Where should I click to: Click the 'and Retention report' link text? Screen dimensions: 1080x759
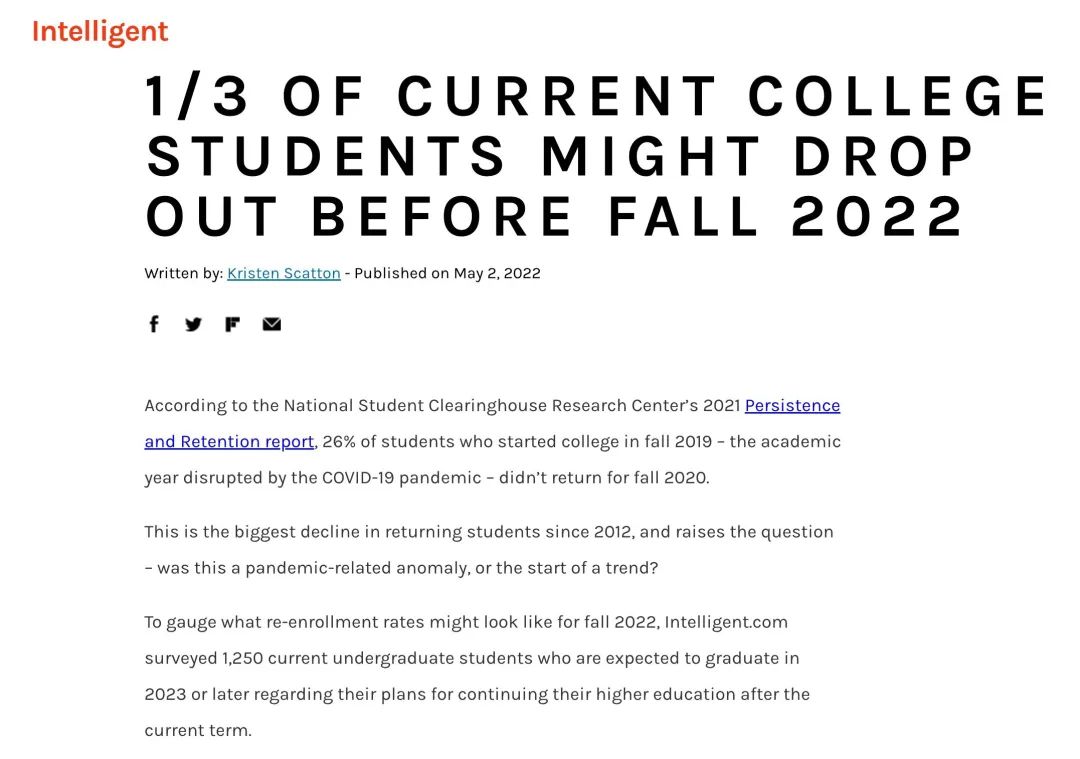(x=229, y=441)
